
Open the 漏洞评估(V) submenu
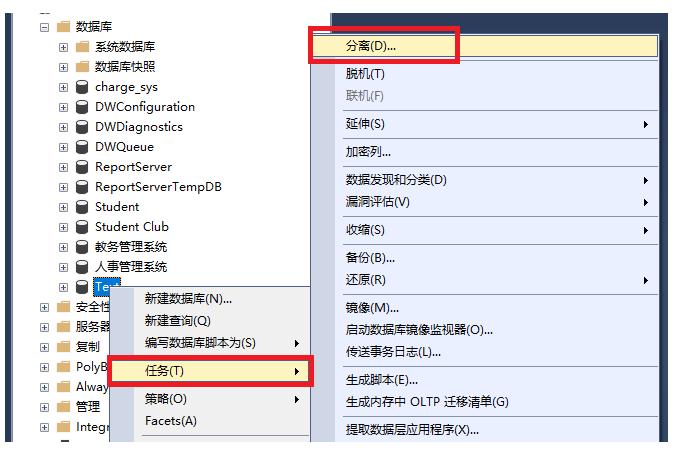(x=485, y=202)
